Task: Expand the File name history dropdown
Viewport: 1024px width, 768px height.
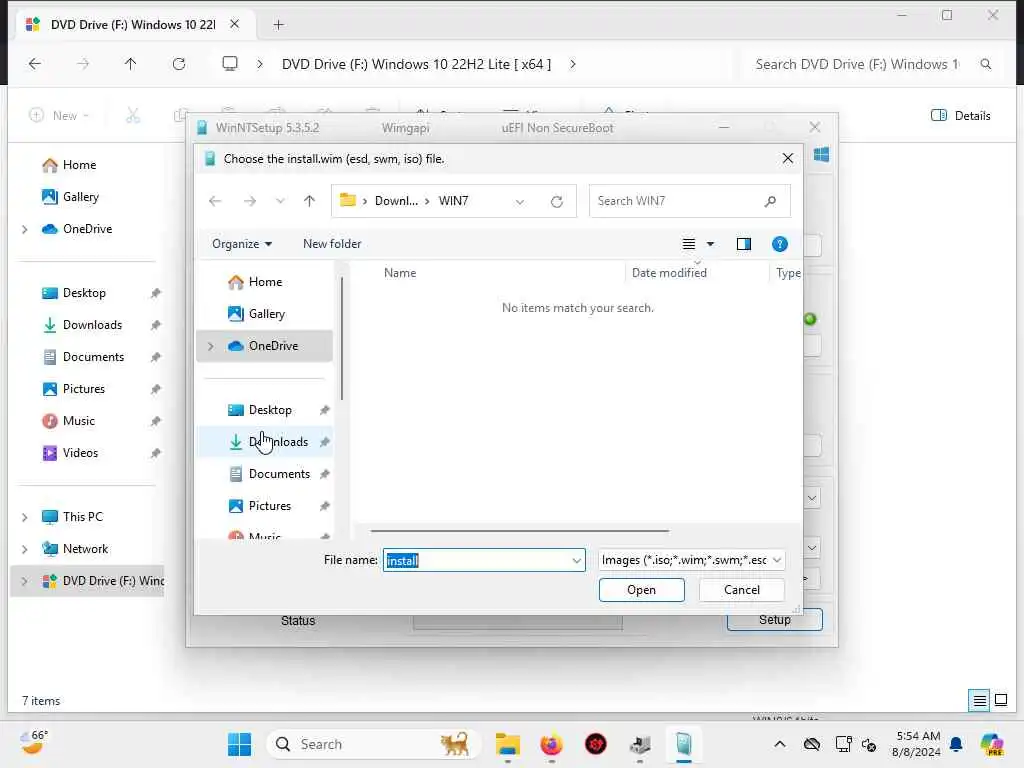Action: point(577,560)
